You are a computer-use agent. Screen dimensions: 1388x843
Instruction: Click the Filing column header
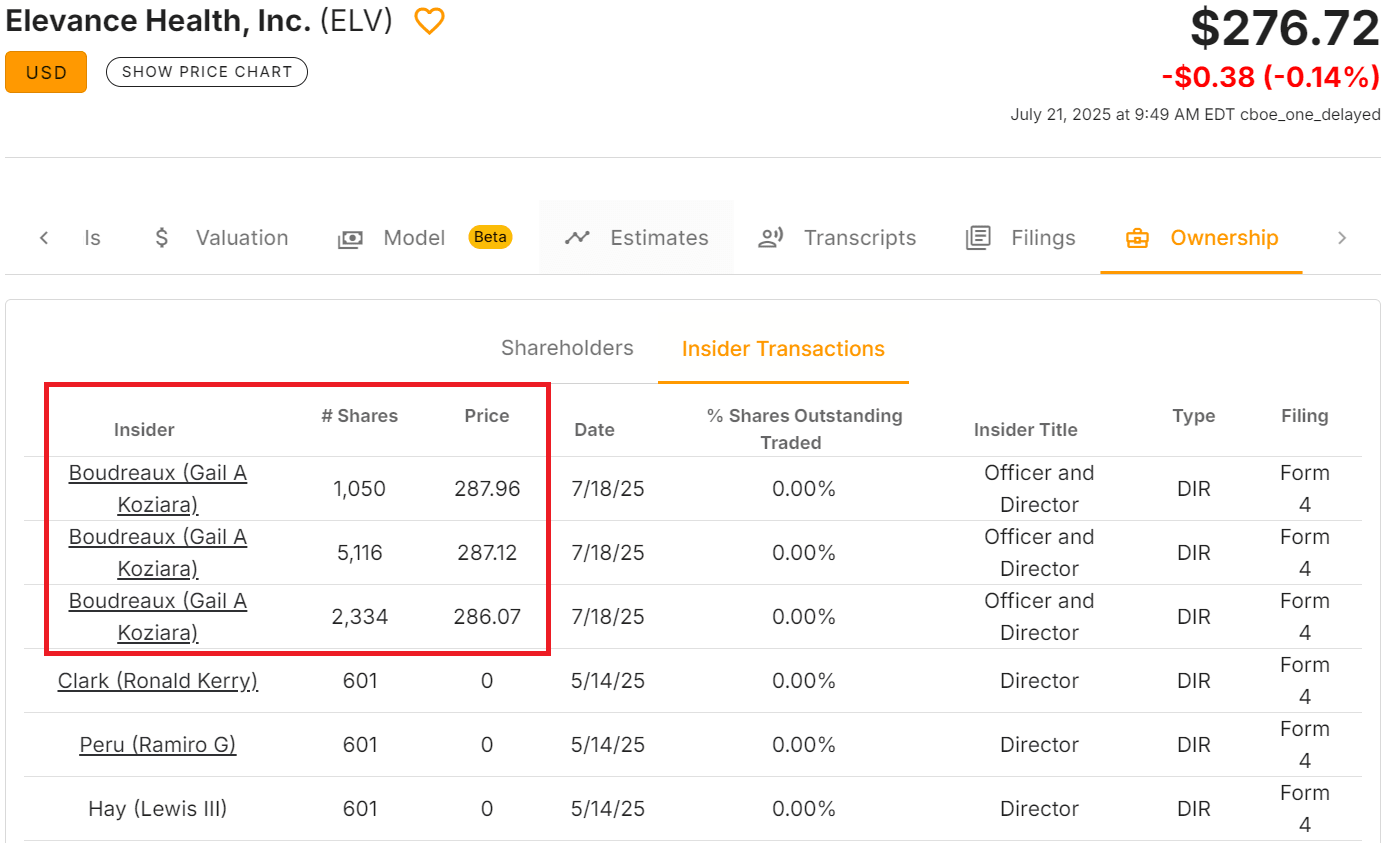[1305, 416]
